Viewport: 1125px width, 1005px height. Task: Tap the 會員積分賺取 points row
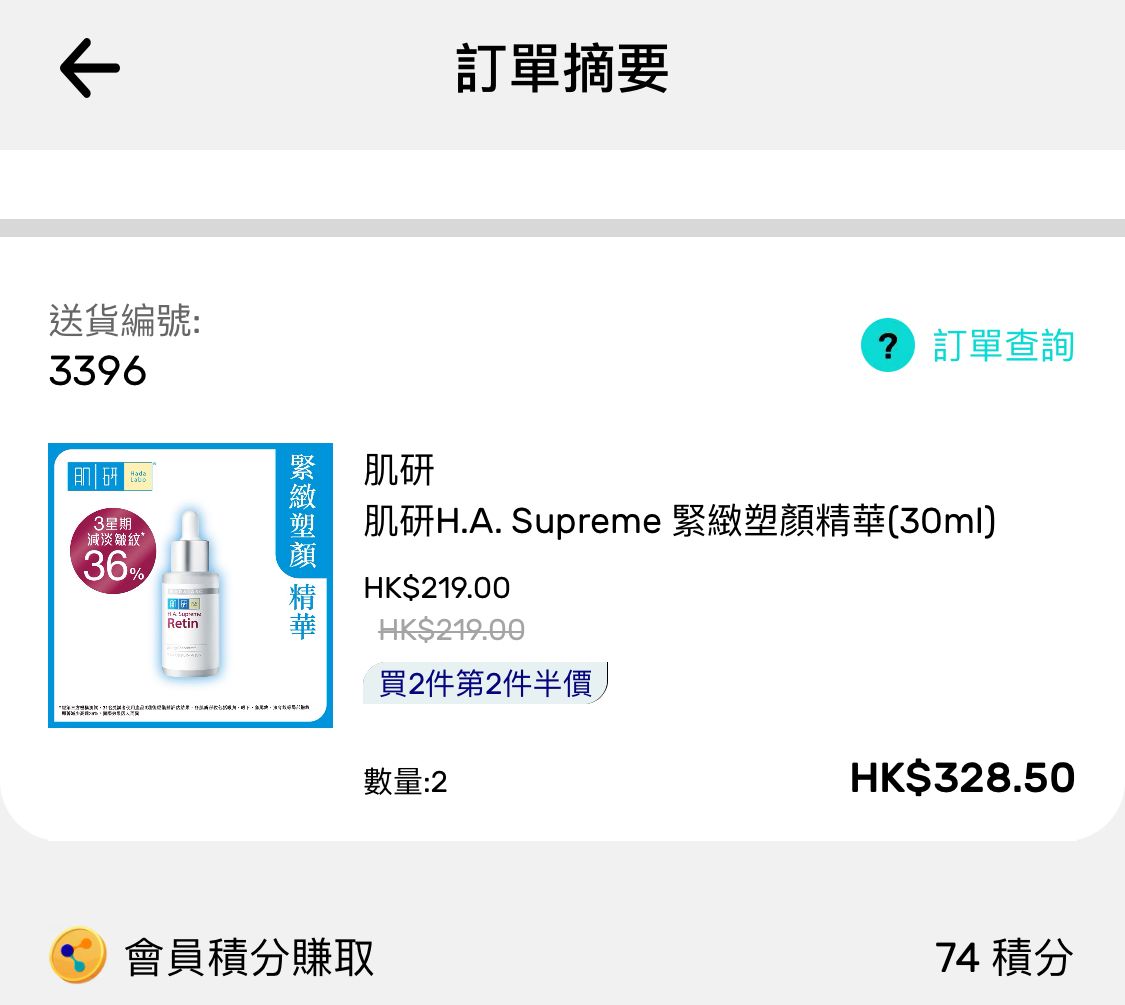tap(248, 957)
